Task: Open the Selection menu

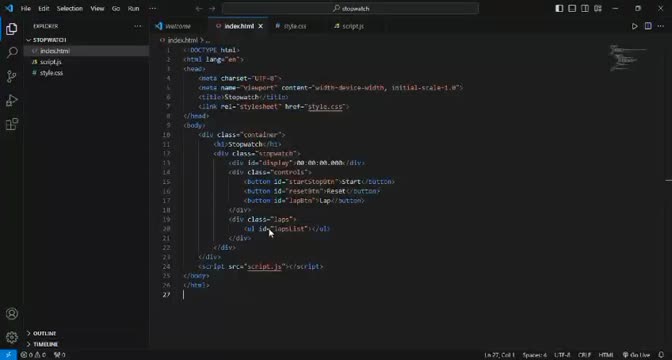Action: (69, 9)
